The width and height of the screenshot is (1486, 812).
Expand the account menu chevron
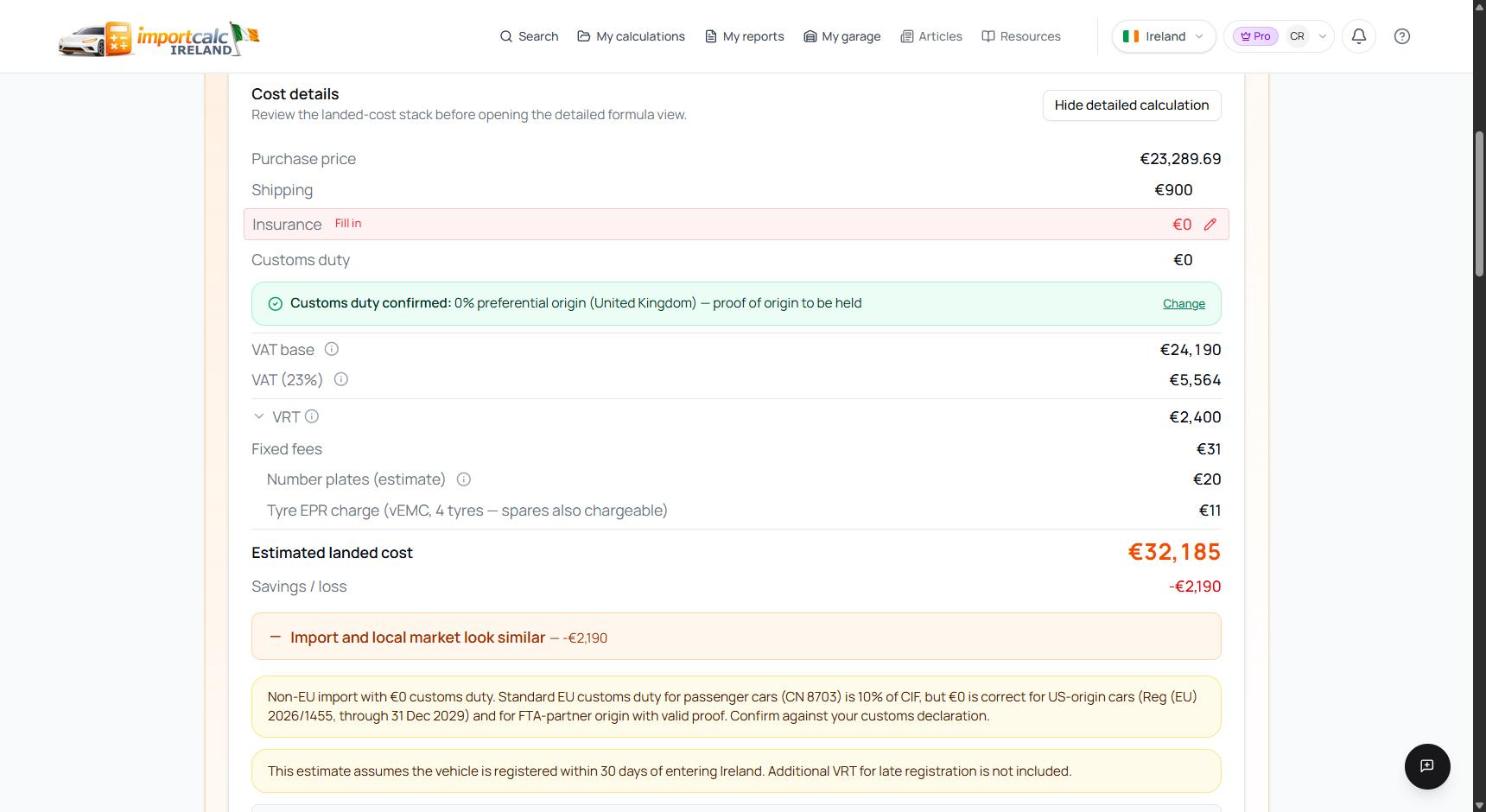pyautogui.click(x=1322, y=36)
